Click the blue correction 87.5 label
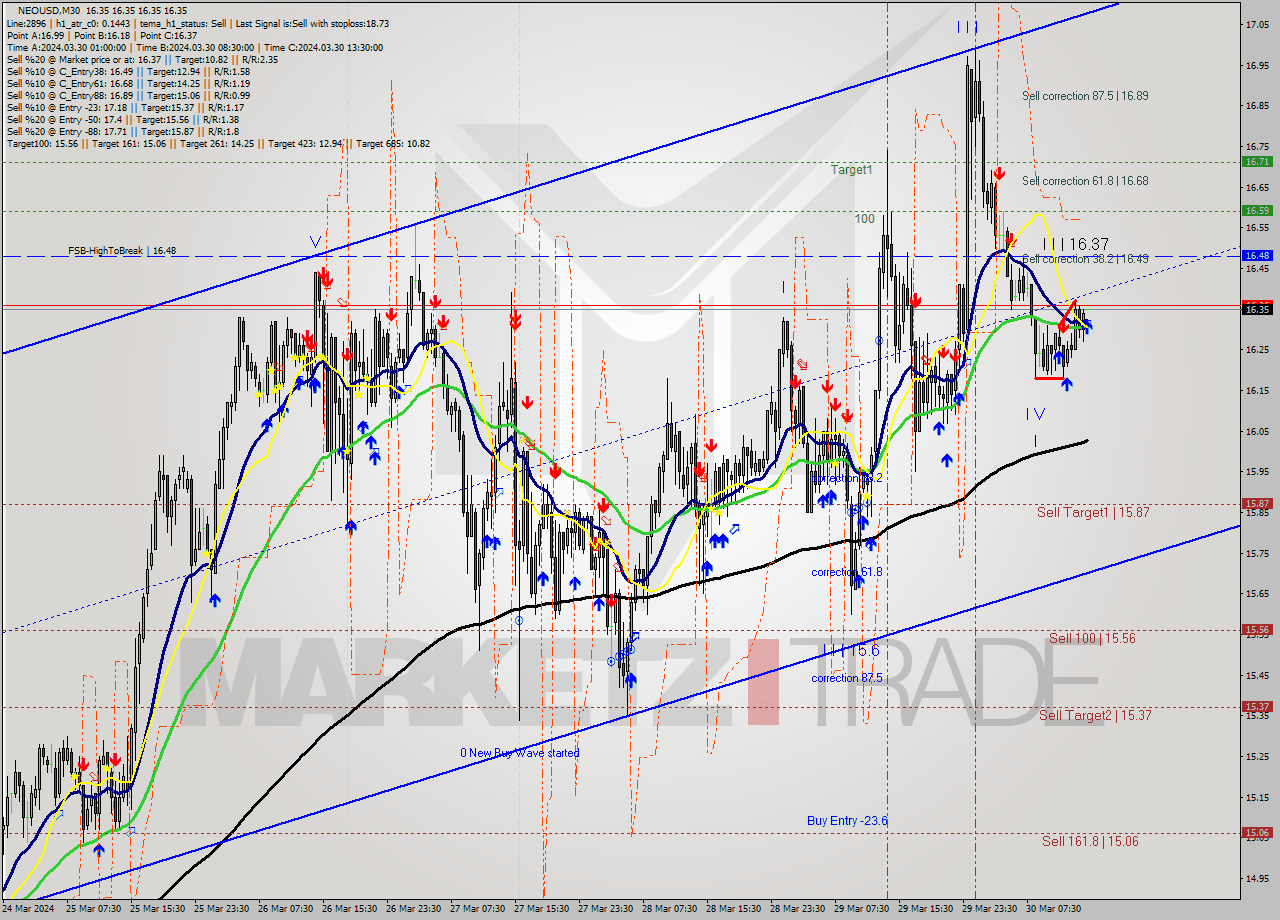Screen dimensions: 1280x920 [x=847, y=678]
